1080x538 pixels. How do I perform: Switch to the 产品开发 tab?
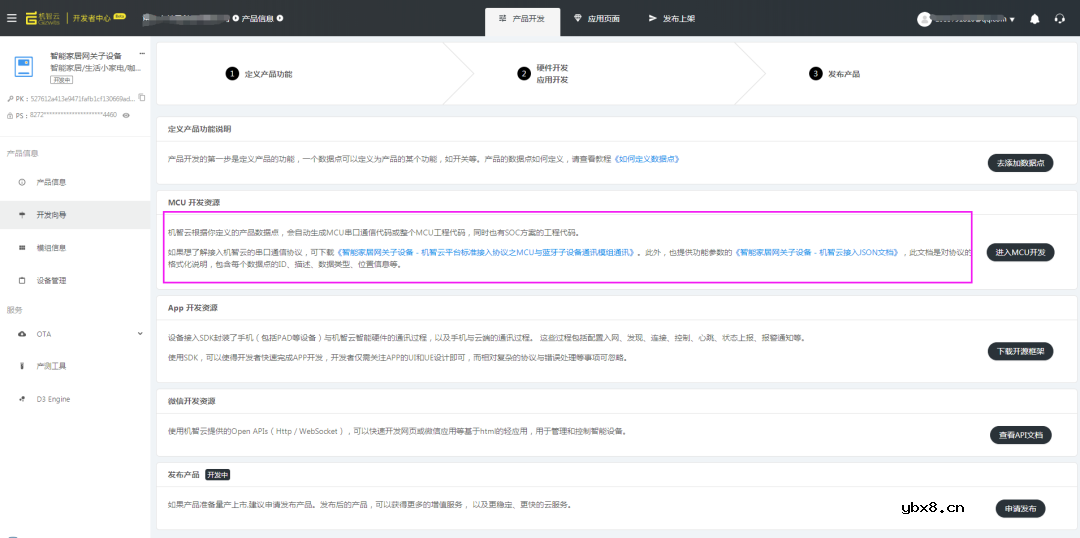522,21
